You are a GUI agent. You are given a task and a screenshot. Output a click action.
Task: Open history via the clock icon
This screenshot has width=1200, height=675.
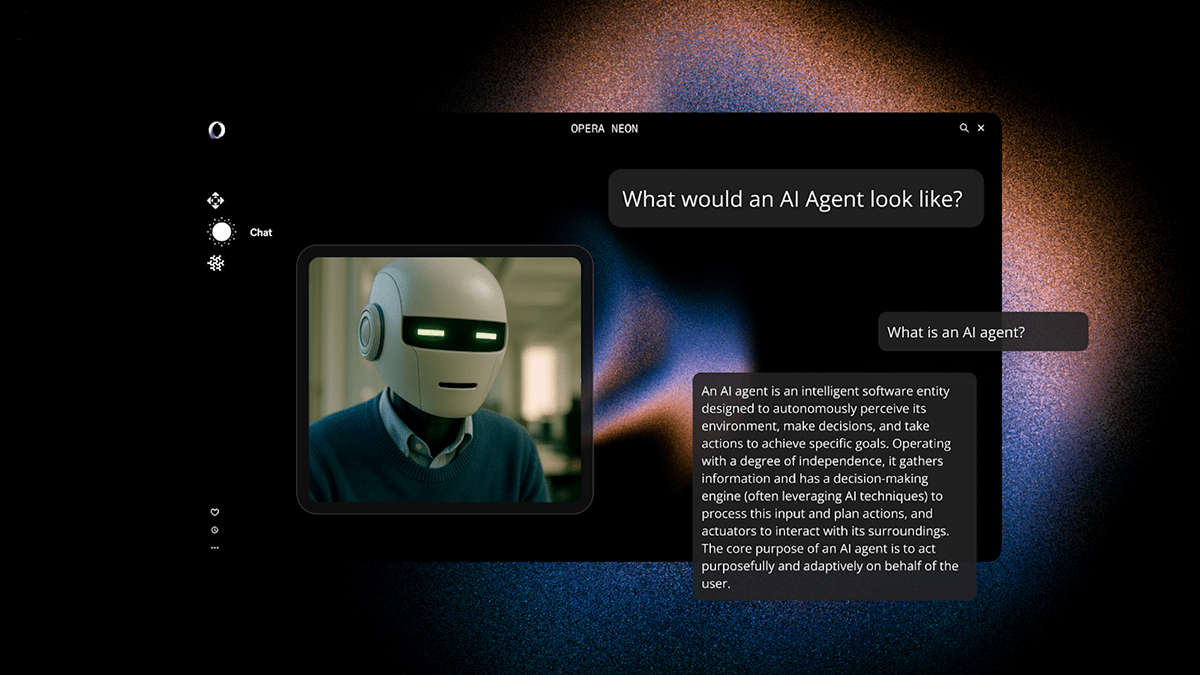tap(215, 530)
